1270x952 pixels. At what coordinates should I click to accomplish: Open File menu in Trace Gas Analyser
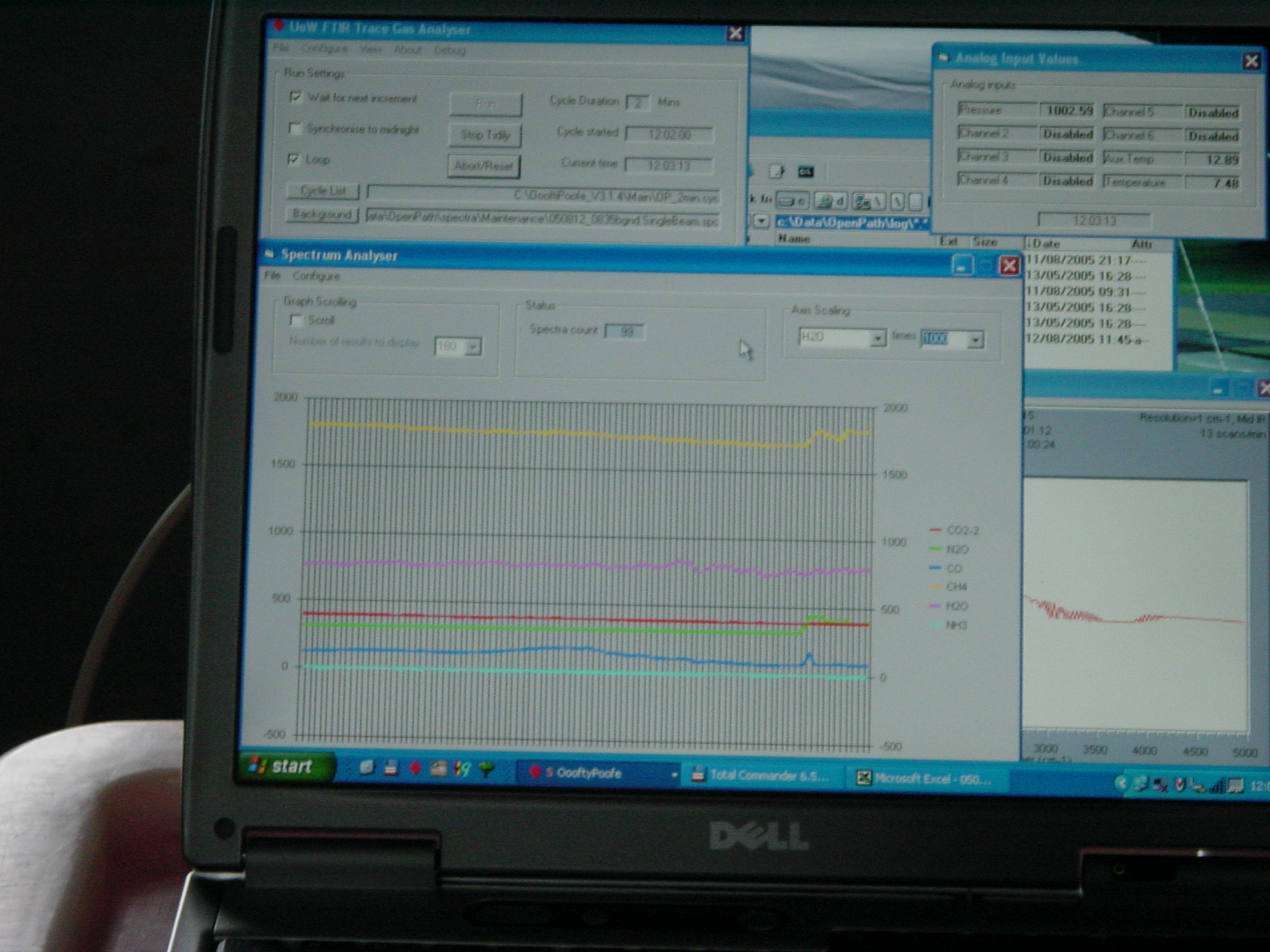(x=281, y=48)
